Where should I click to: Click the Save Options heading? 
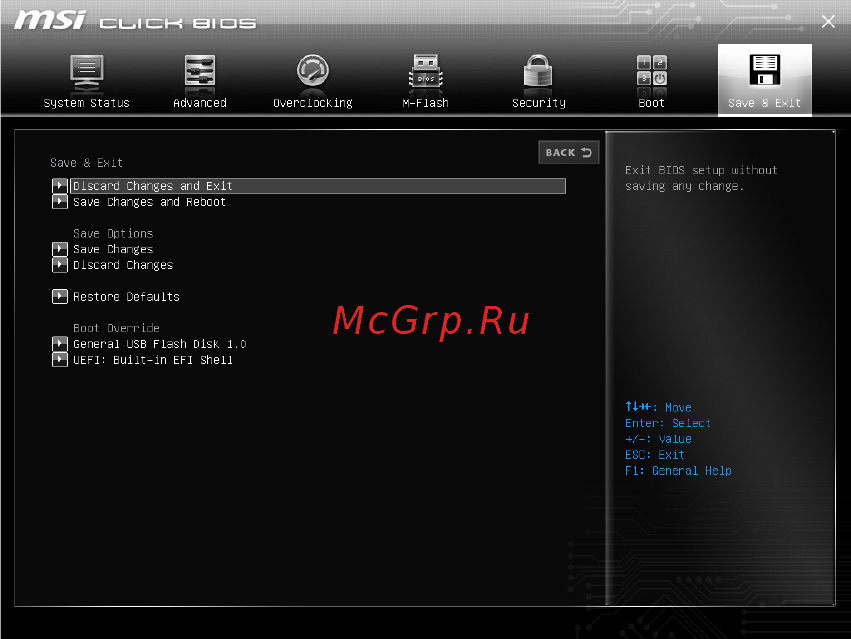[113, 233]
